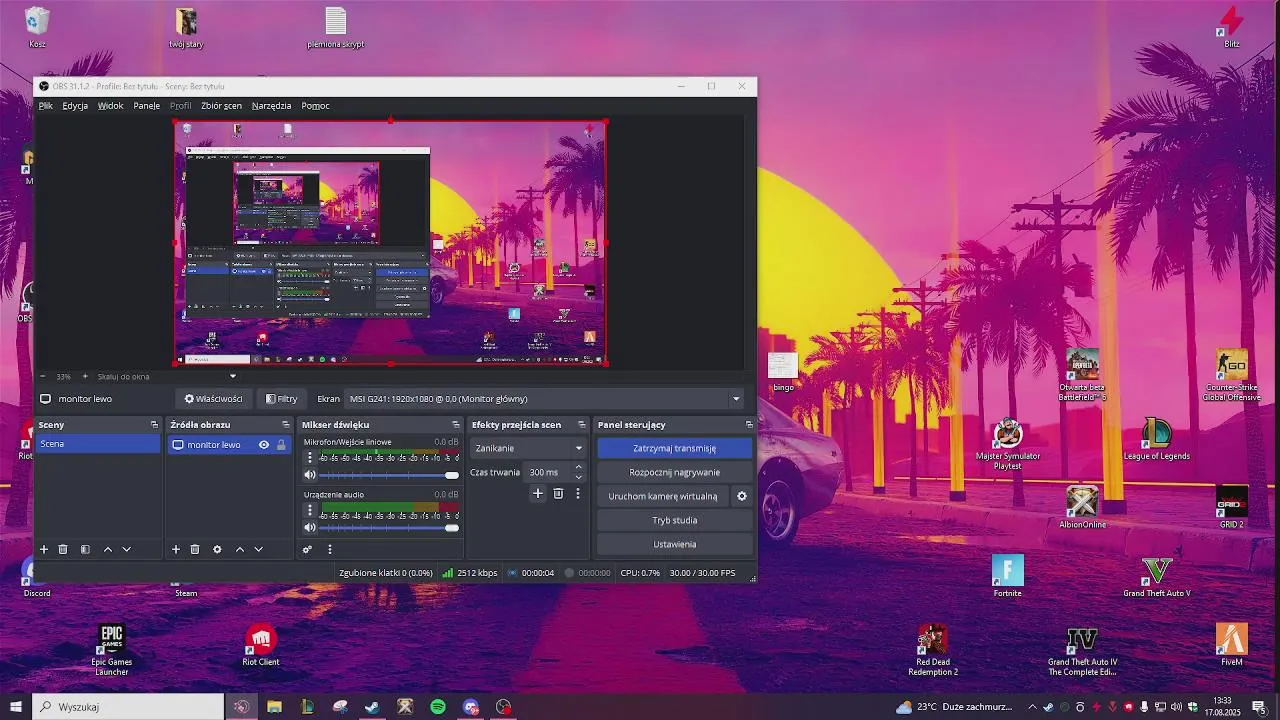Open mixer options menu at bottom of Mikser dźwięku
The image size is (1280, 720).
point(330,549)
